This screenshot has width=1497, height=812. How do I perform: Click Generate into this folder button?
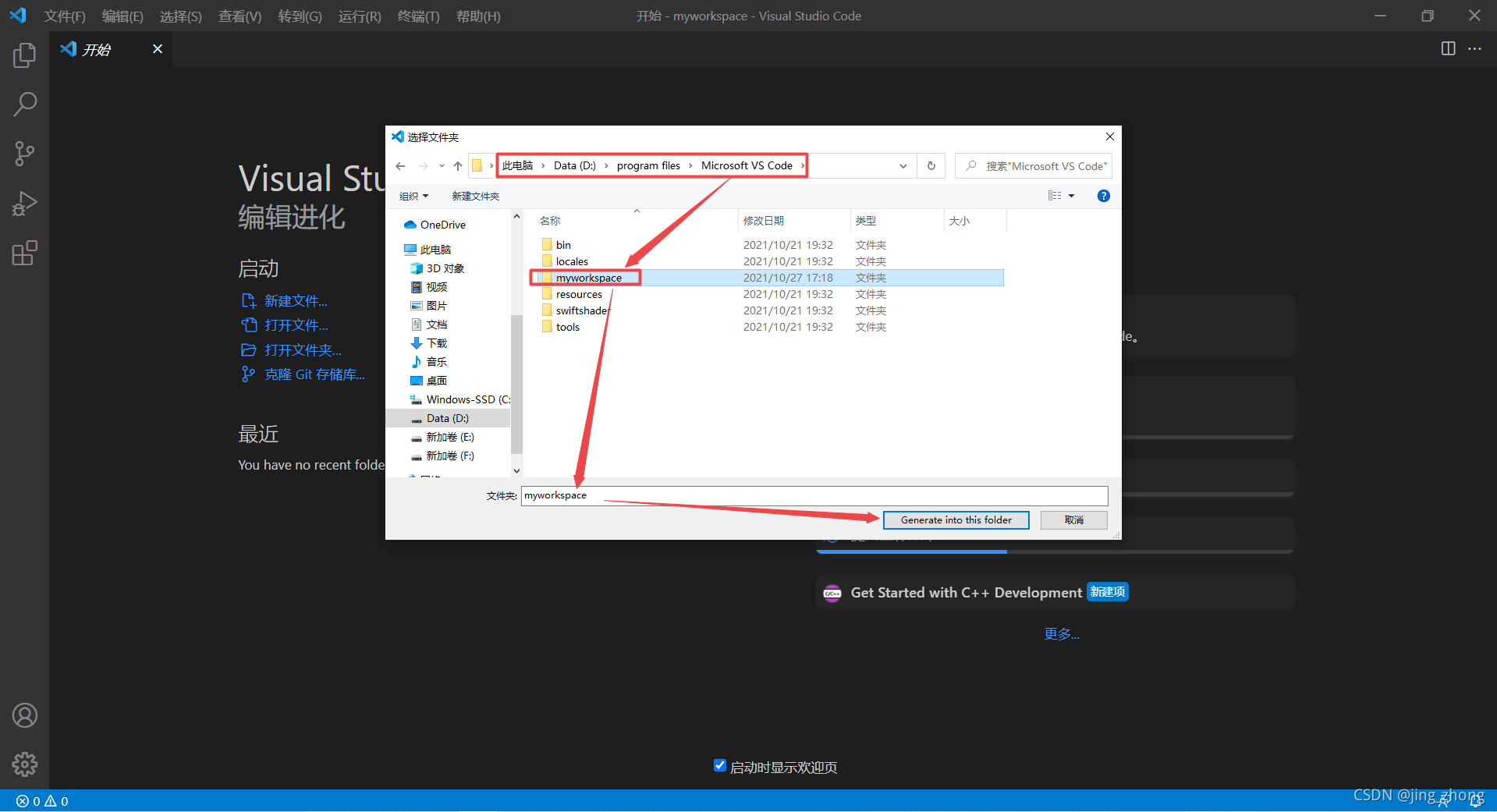[x=956, y=520]
